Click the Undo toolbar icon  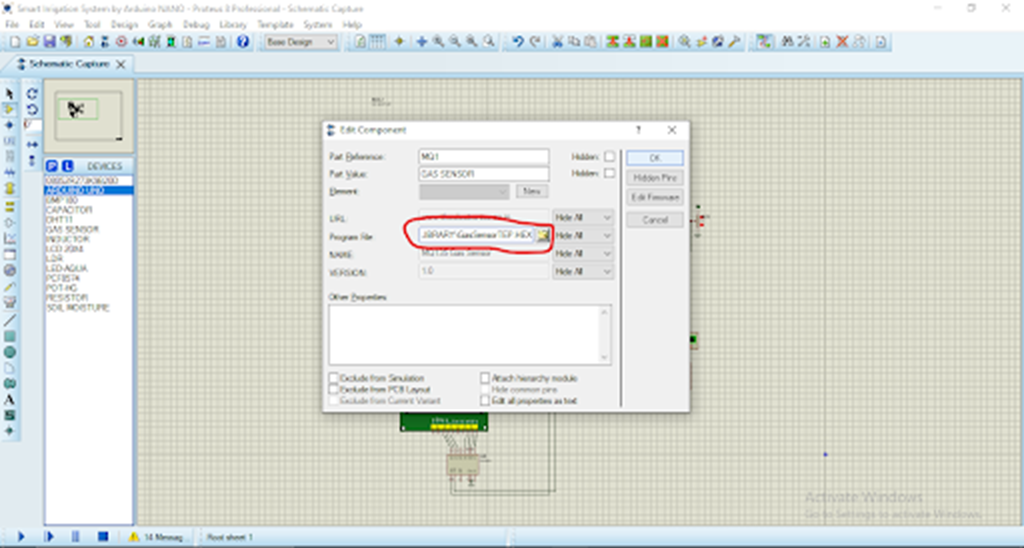(517, 42)
